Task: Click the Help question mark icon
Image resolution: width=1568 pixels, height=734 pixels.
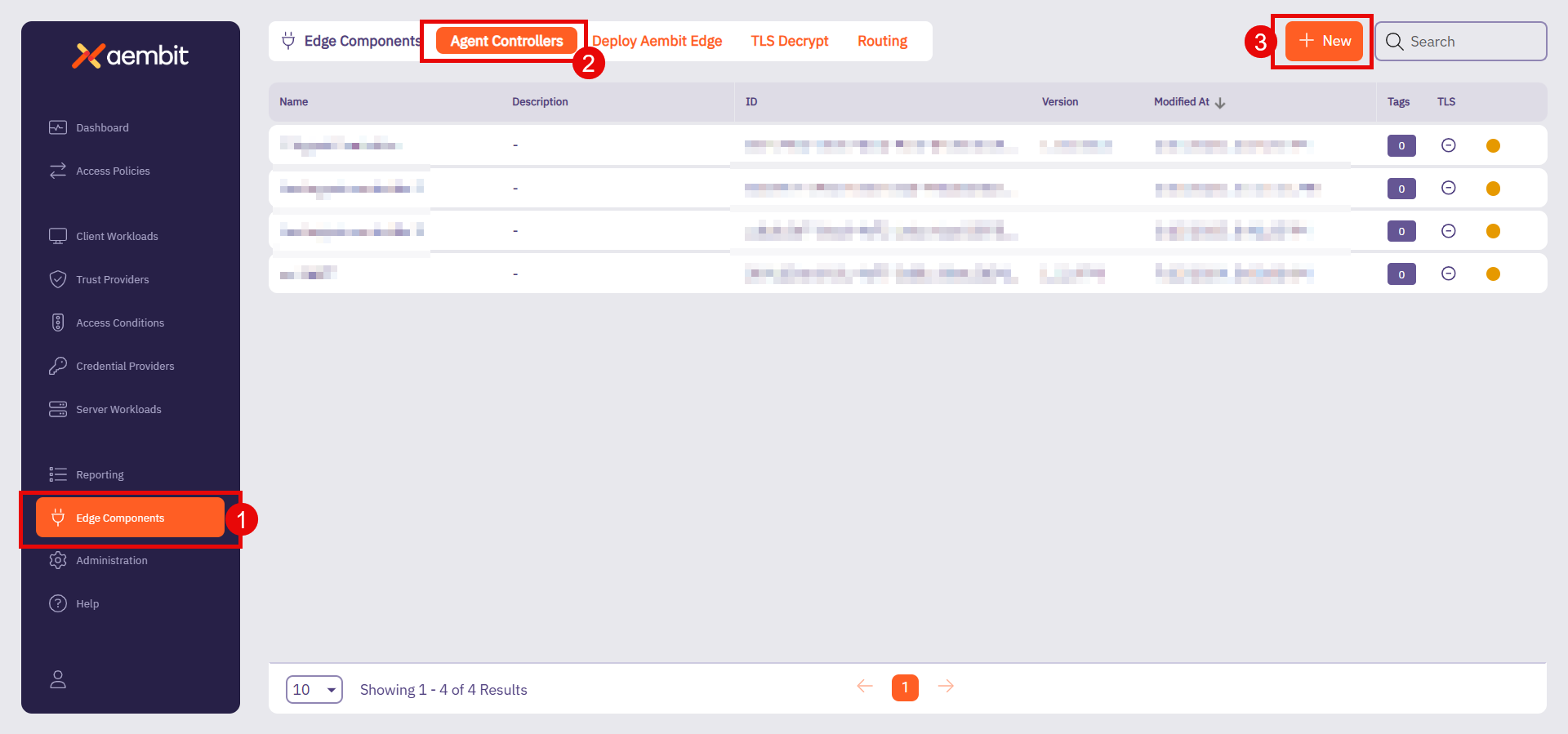Action: (58, 603)
